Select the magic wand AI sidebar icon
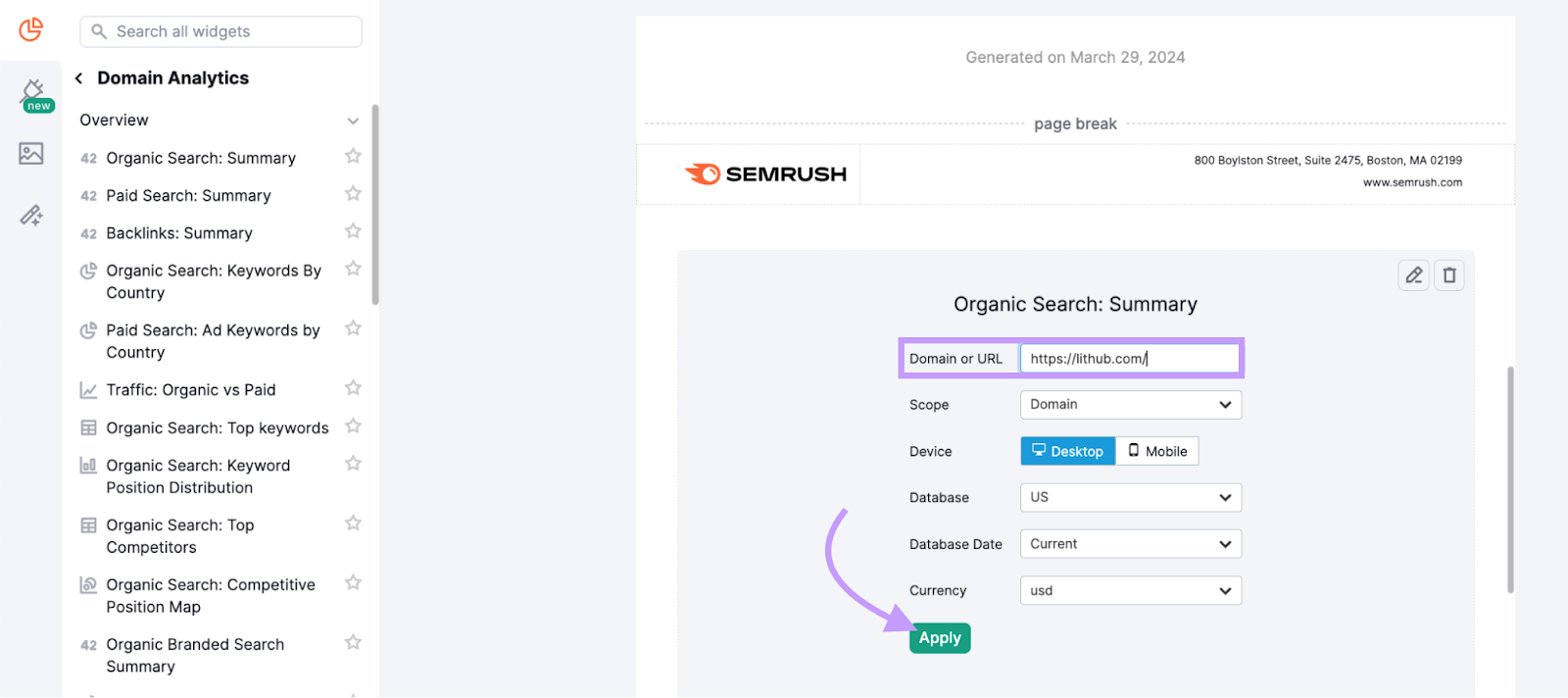1568x698 pixels. click(x=30, y=215)
